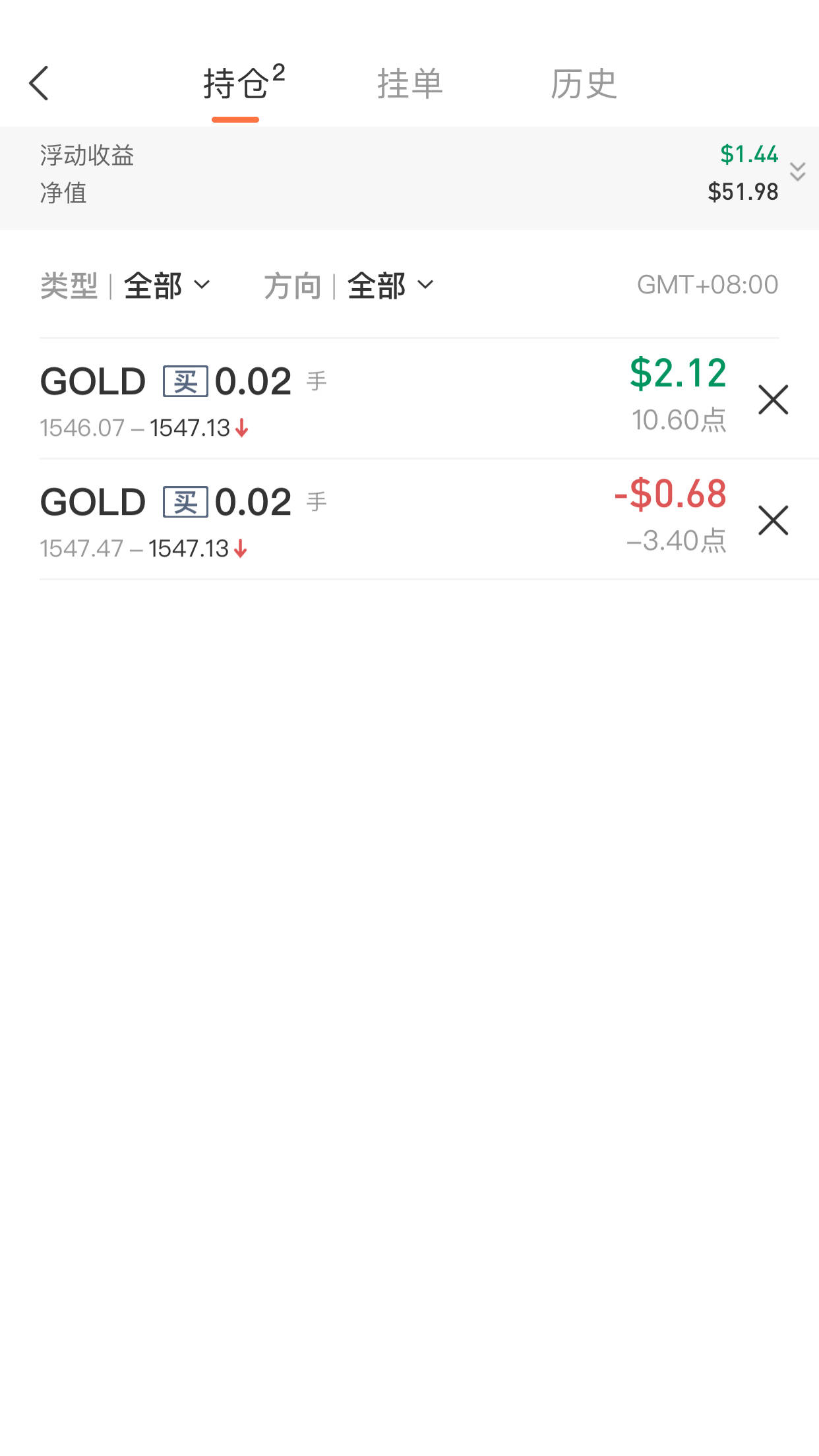The image size is (819, 1456).
Task: Tap the GMT+08:00 timezone label
Action: [x=707, y=285]
